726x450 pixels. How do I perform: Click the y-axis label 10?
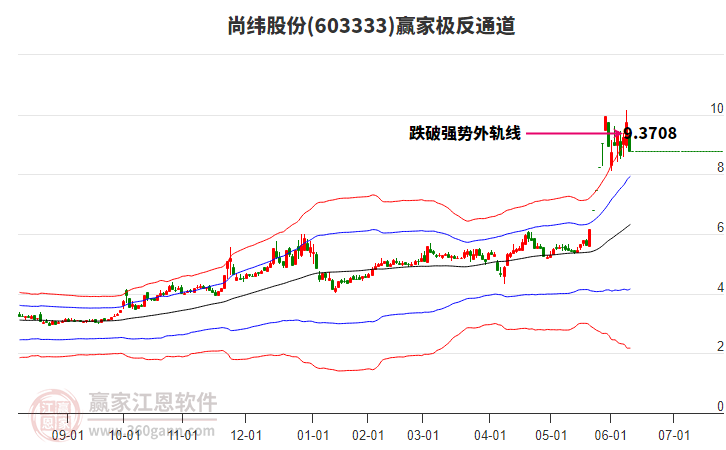tap(717, 108)
